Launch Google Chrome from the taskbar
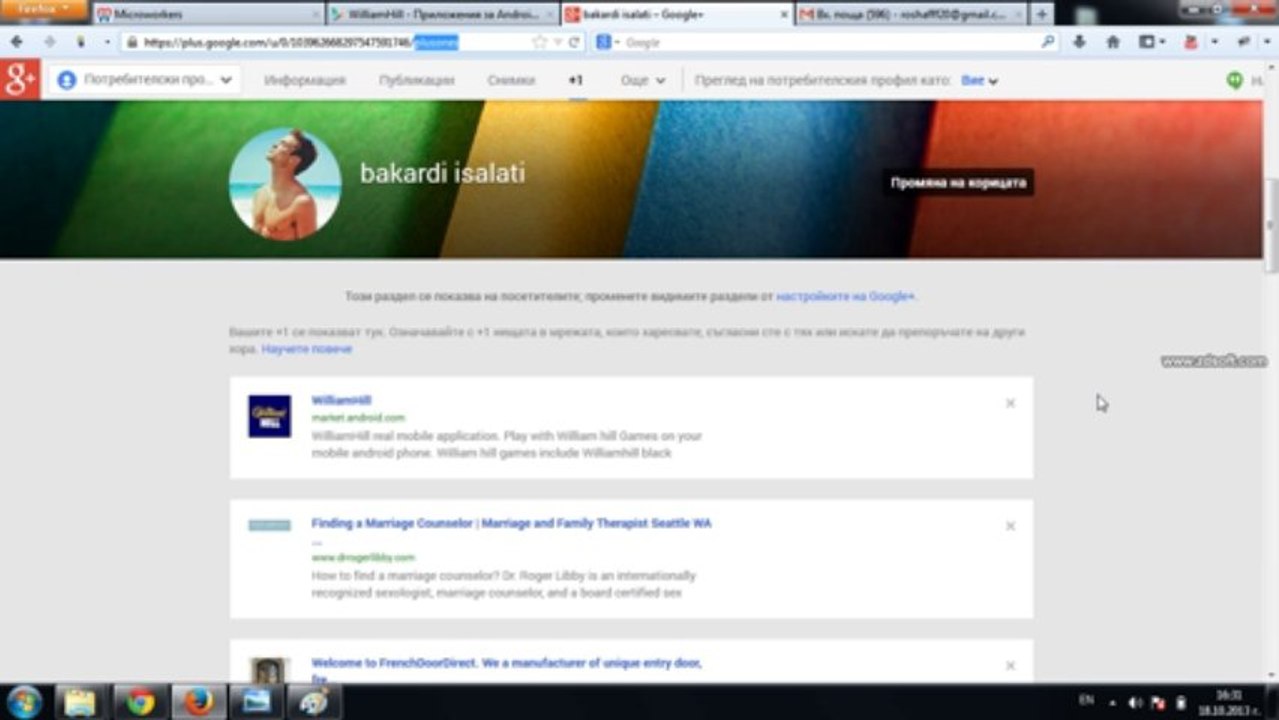Viewport: 1279px width, 720px height. coord(140,702)
